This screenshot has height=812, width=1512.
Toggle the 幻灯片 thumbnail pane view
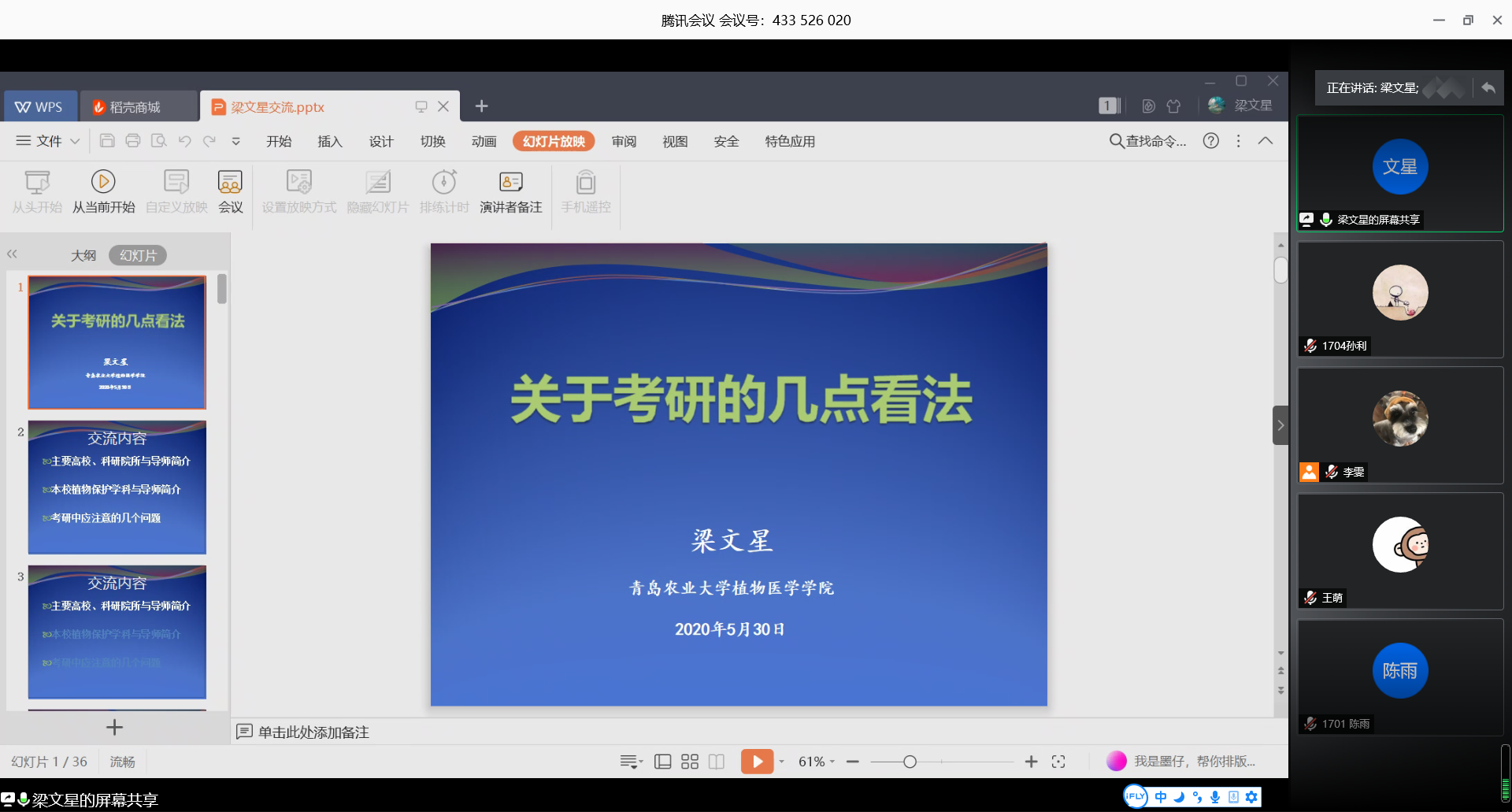click(x=138, y=255)
